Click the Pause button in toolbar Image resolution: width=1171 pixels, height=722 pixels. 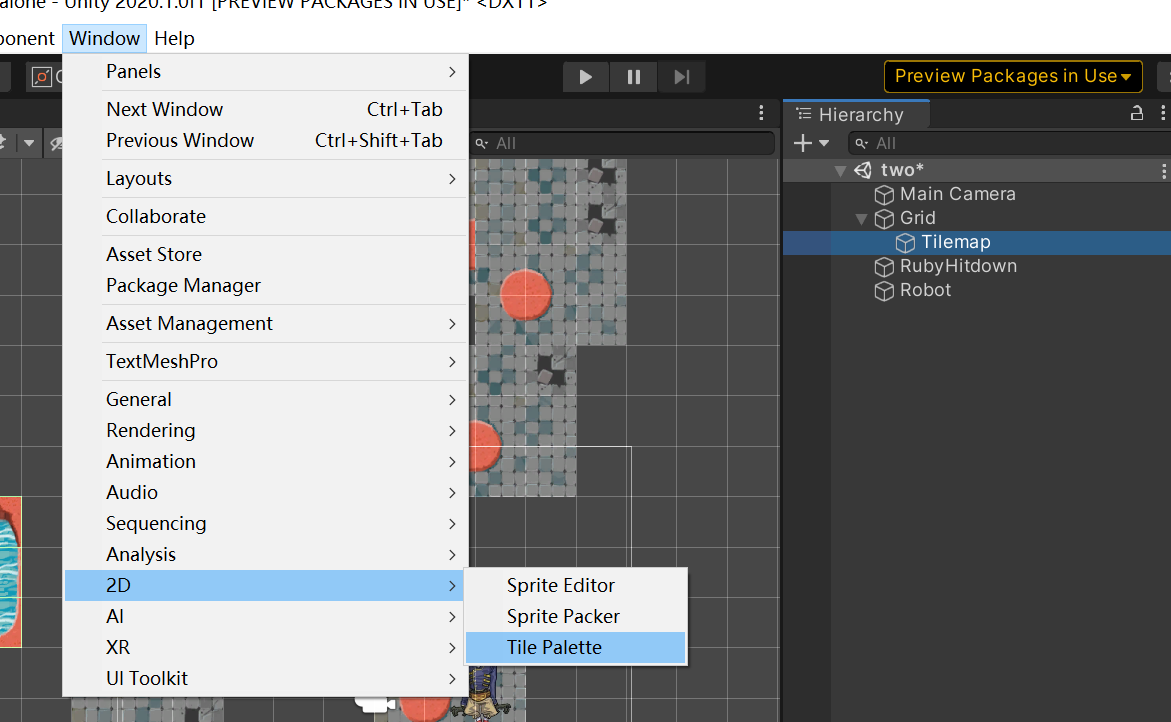[x=633, y=77]
